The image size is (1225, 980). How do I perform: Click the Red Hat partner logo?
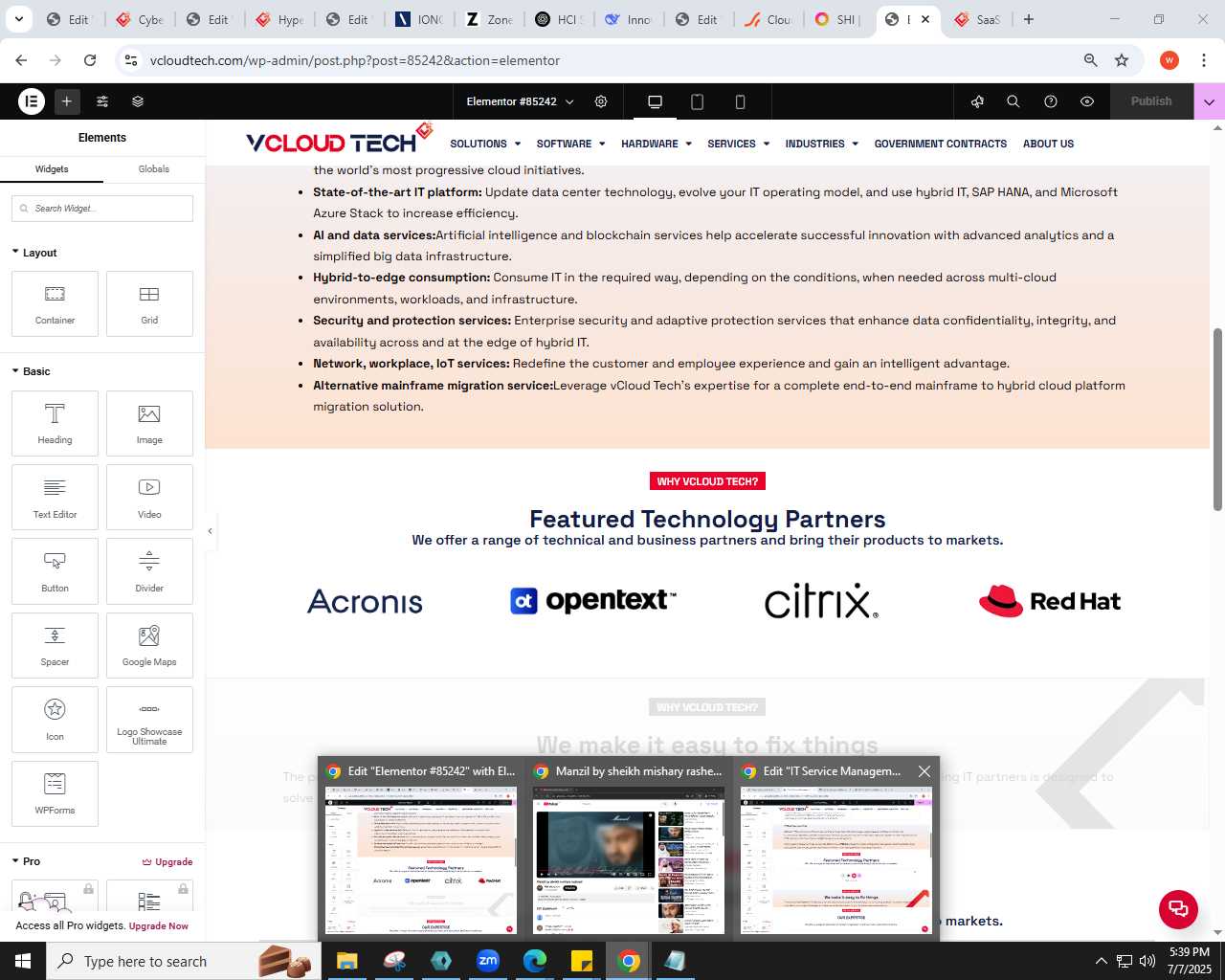click(1050, 601)
